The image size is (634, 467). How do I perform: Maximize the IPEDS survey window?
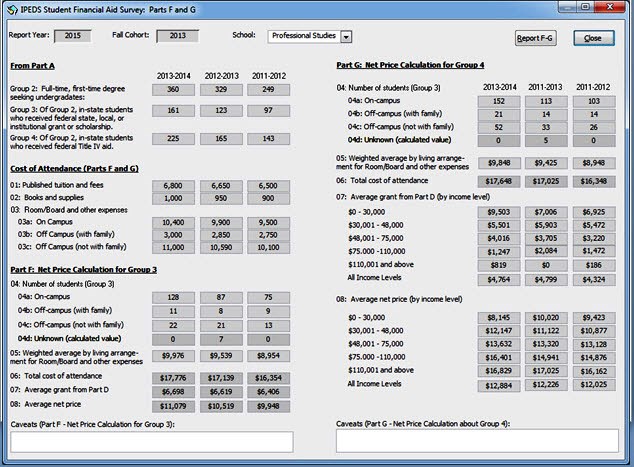[586, 7]
